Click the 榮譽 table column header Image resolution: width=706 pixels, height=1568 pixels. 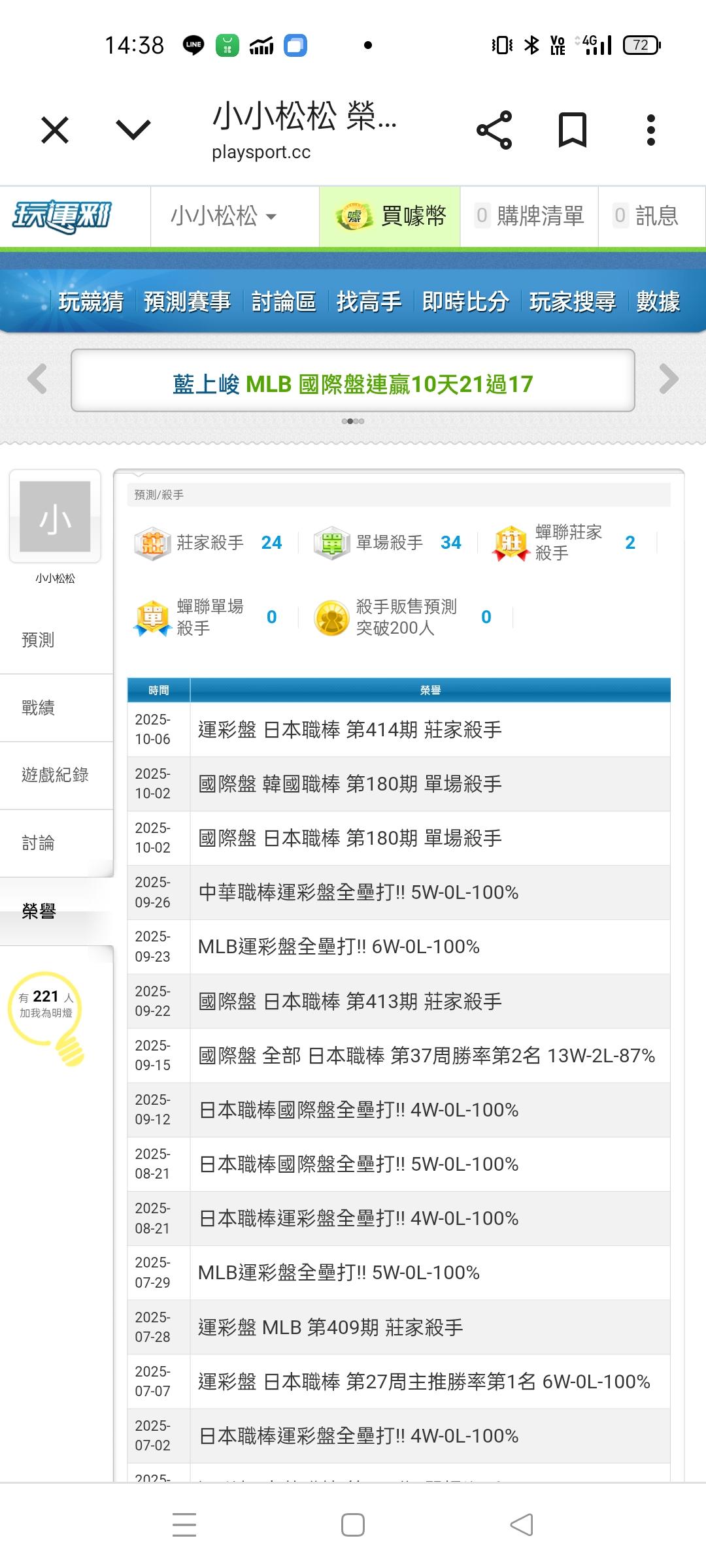coord(430,690)
